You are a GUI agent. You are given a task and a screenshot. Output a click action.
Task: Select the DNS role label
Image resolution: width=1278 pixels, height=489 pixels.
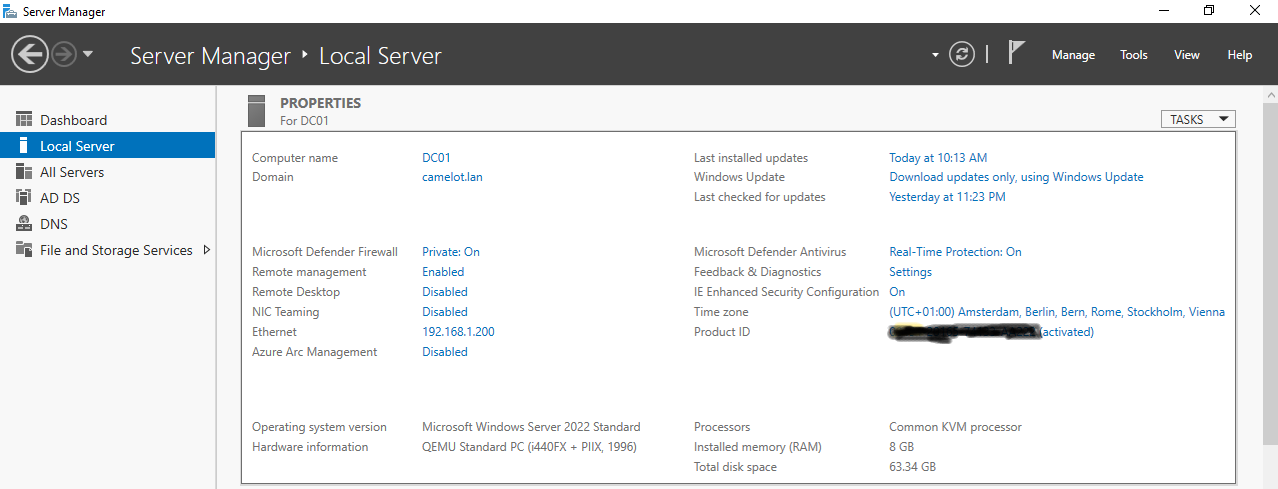[54, 224]
